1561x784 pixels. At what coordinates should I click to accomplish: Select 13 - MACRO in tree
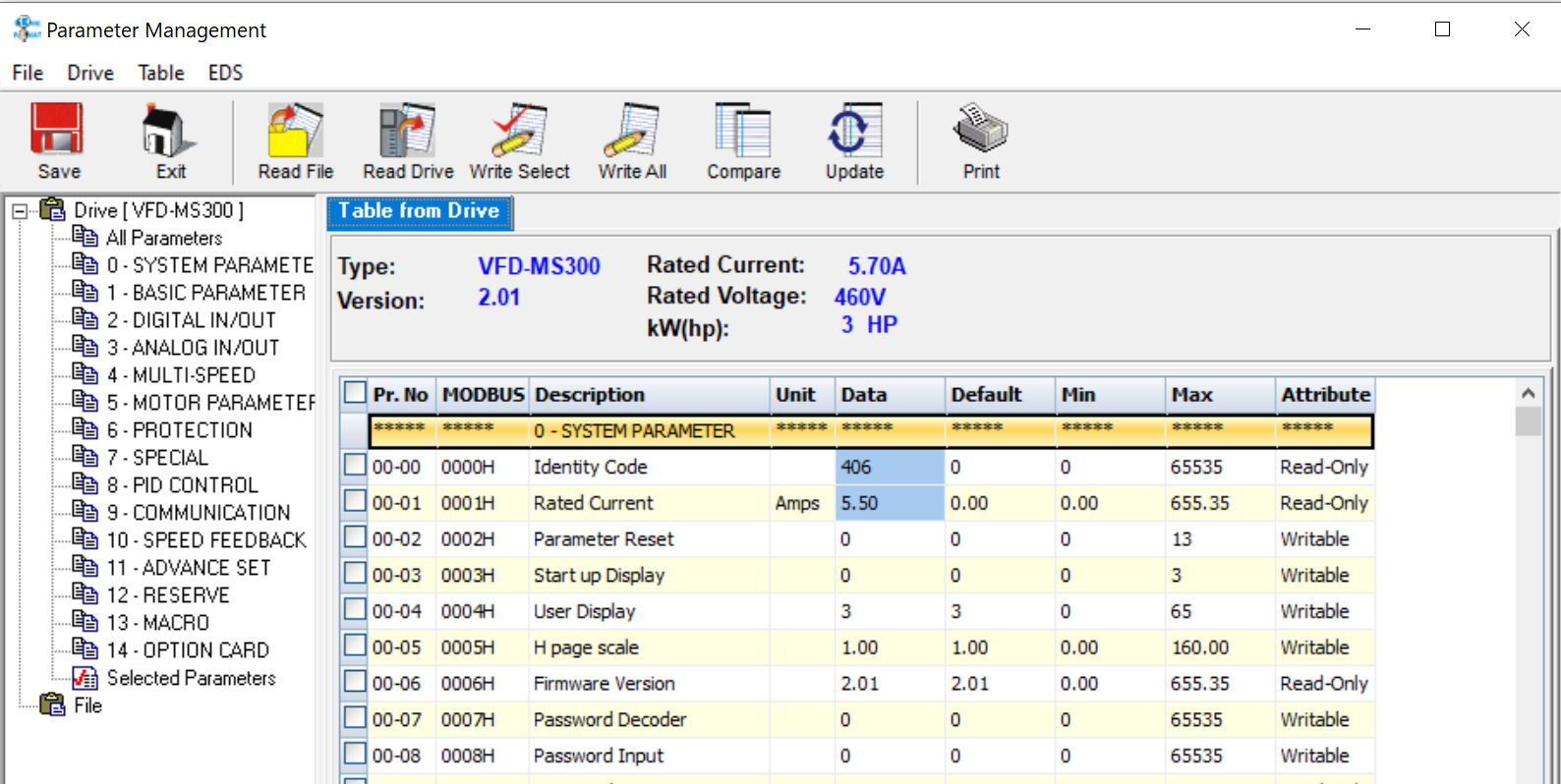(158, 623)
